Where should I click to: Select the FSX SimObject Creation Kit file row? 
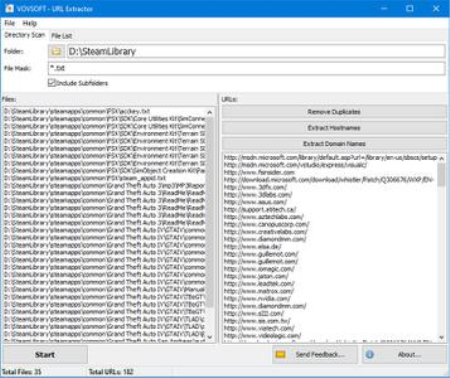(105, 171)
